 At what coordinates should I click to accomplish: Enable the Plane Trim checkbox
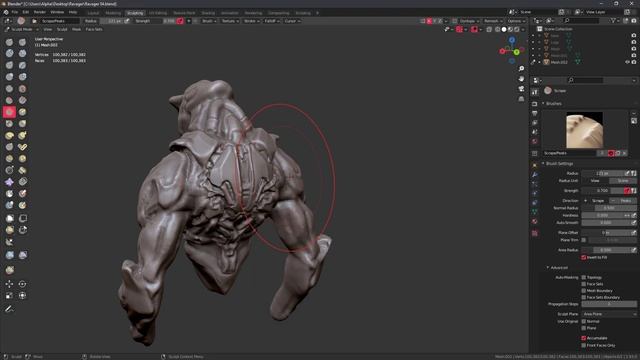click(x=584, y=240)
